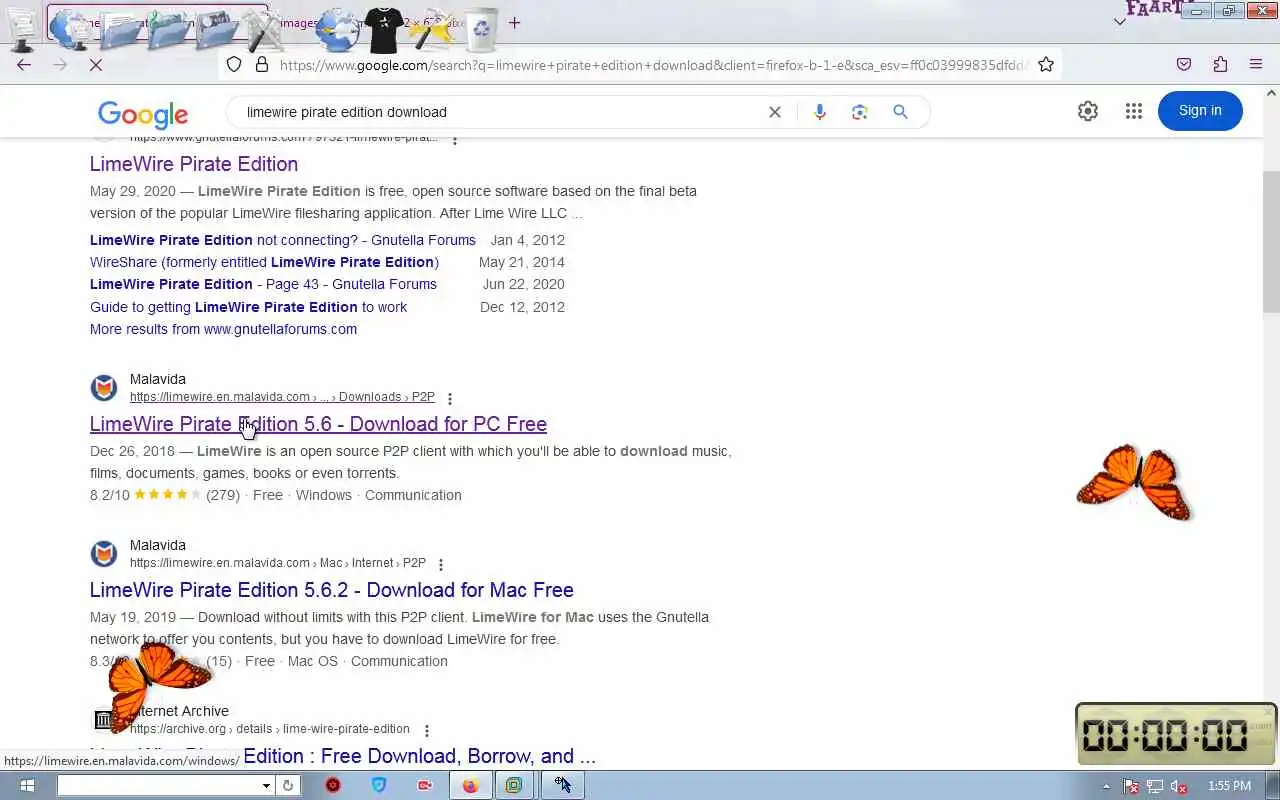
Task: Click the blue shield taskbar icon
Action: pos(379,785)
